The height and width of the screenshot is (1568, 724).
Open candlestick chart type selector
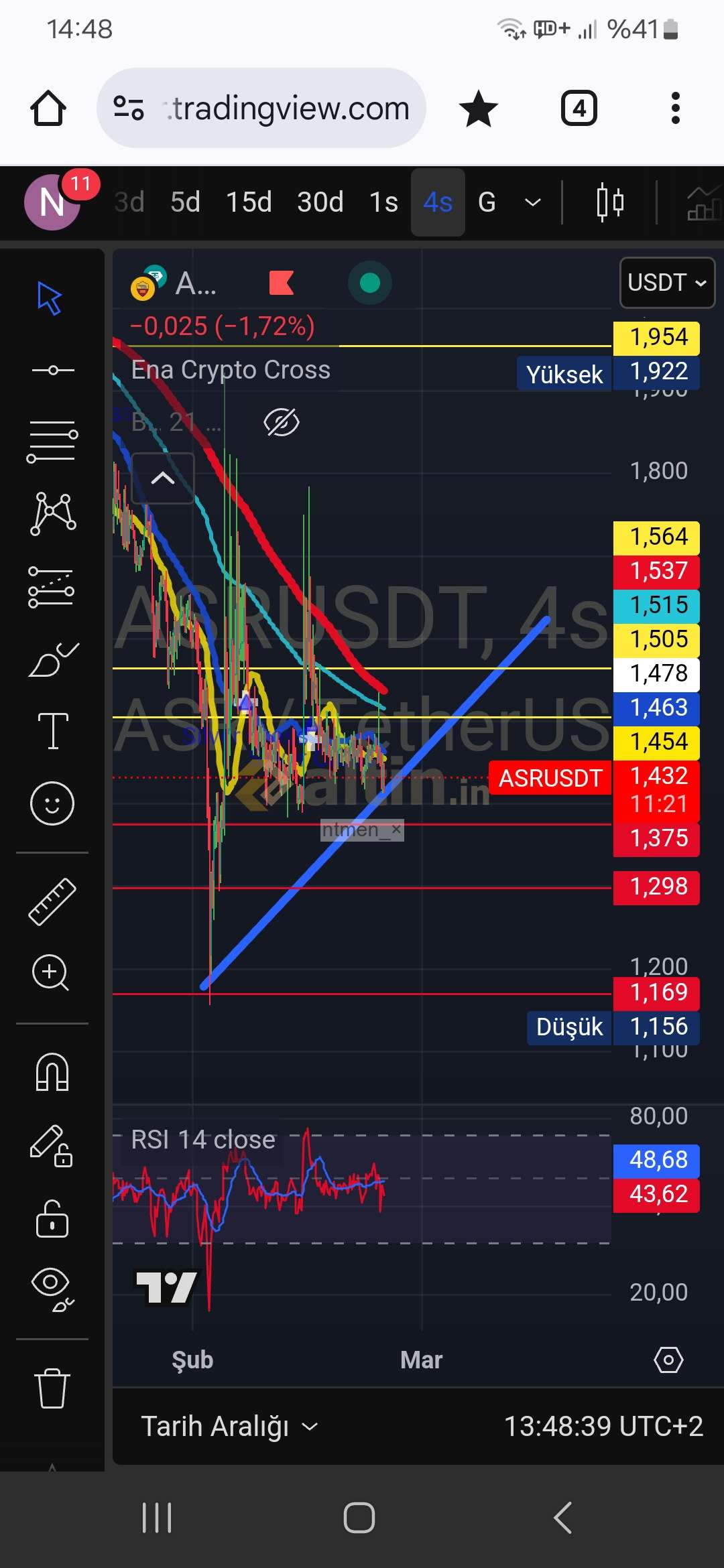[610, 202]
